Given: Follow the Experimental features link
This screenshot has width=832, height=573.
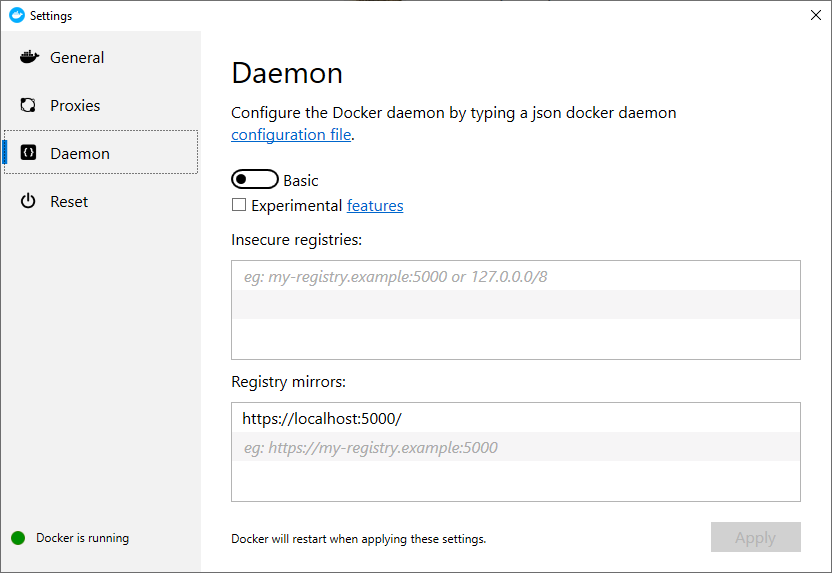Looking at the screenshot, I should click(x=375, y=205).
